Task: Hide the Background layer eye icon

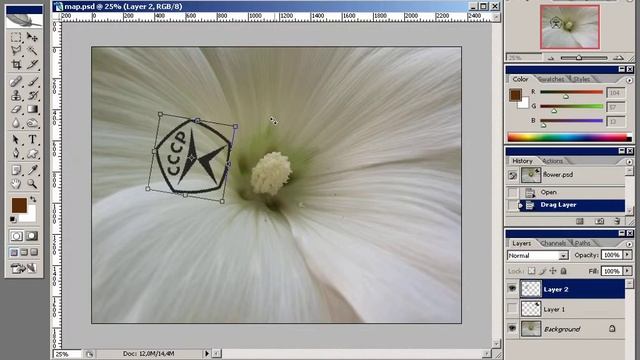Action: [512, 328]
